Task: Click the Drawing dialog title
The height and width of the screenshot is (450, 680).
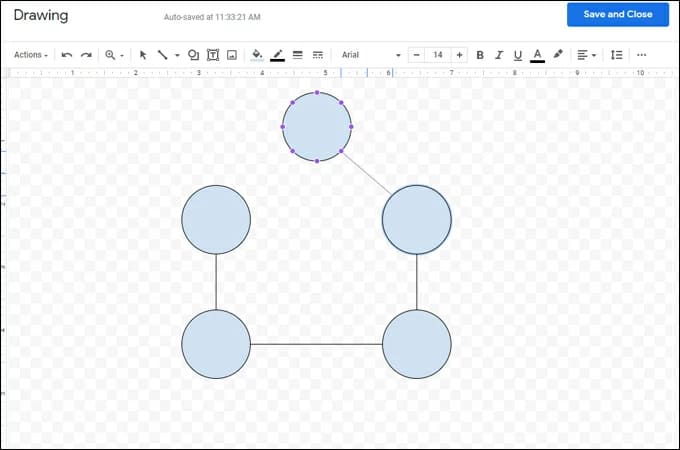Action: point(41,16)
